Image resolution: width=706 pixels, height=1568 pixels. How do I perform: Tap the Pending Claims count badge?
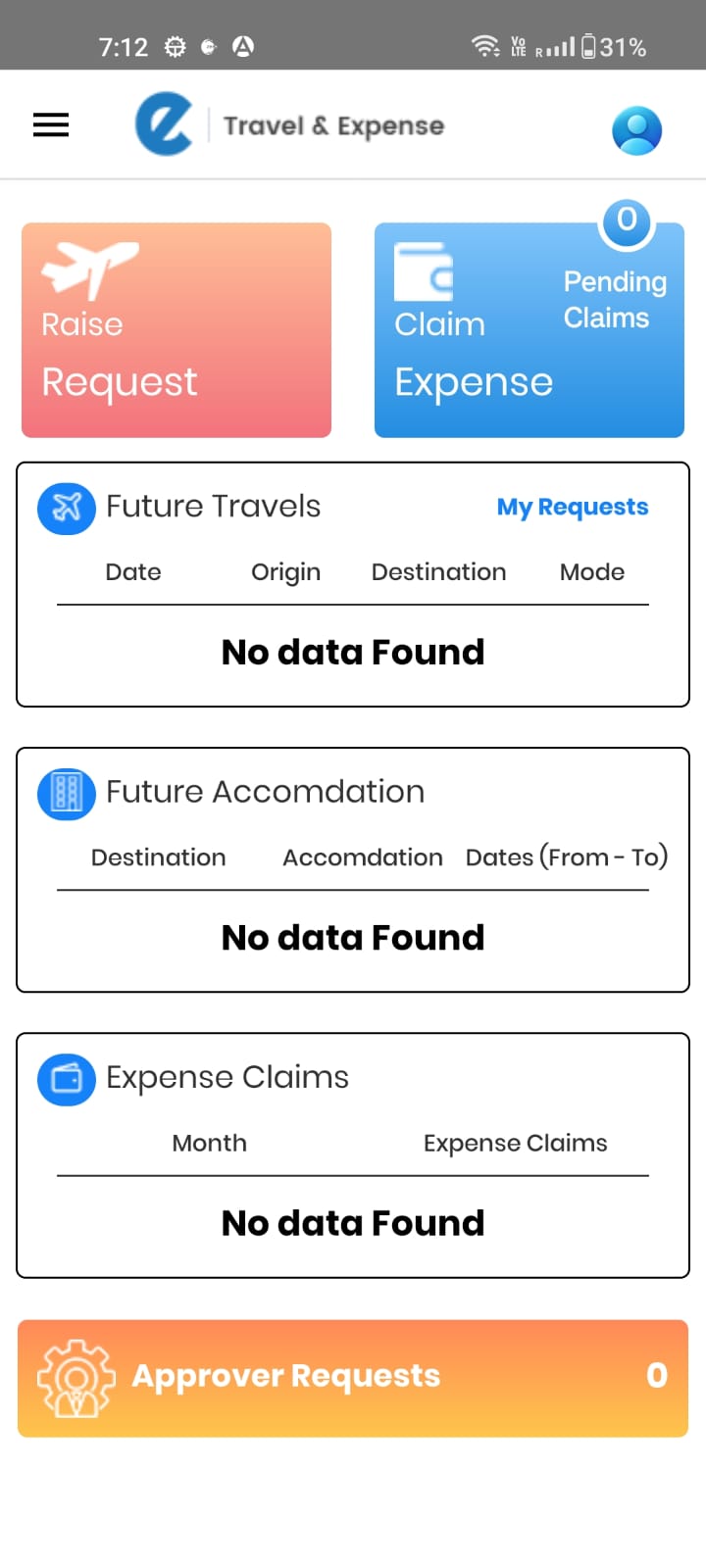click(627, 220)
